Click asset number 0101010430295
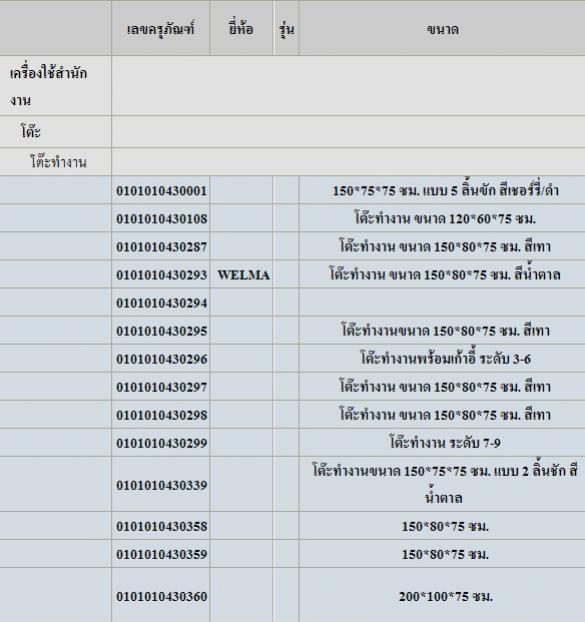585x622 pixels. [x=161, y=331]
